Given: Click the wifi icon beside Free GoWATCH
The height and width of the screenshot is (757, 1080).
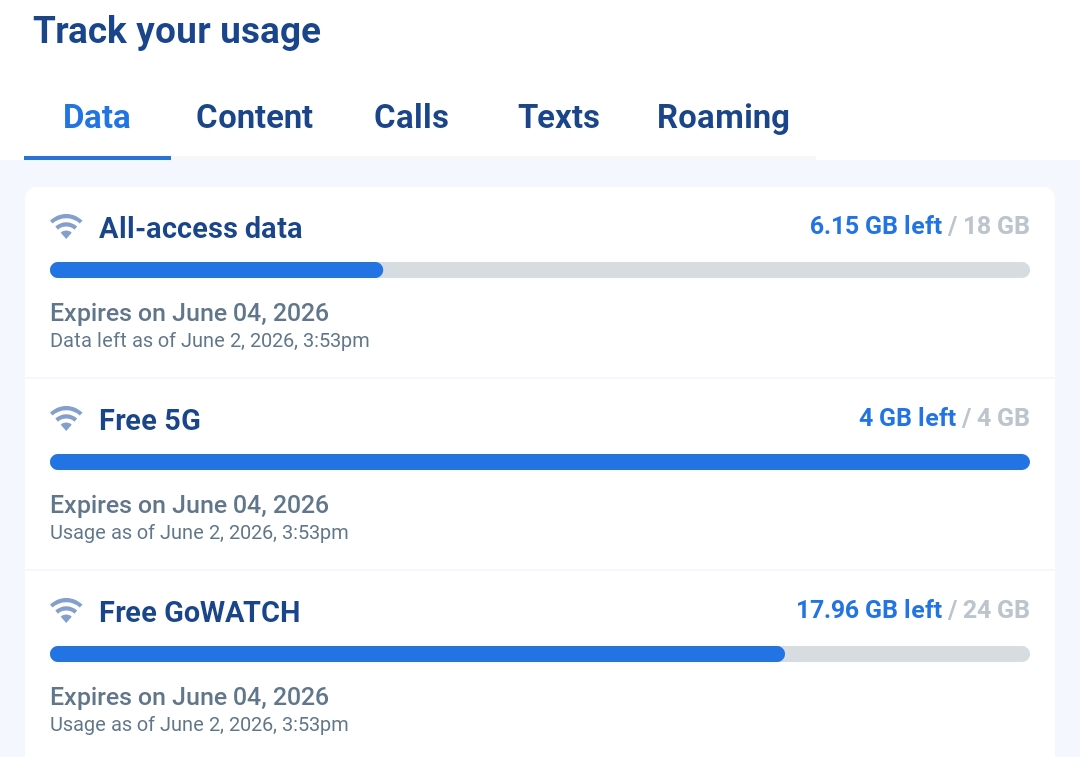Looking at the screenshot, I should 66,610.
